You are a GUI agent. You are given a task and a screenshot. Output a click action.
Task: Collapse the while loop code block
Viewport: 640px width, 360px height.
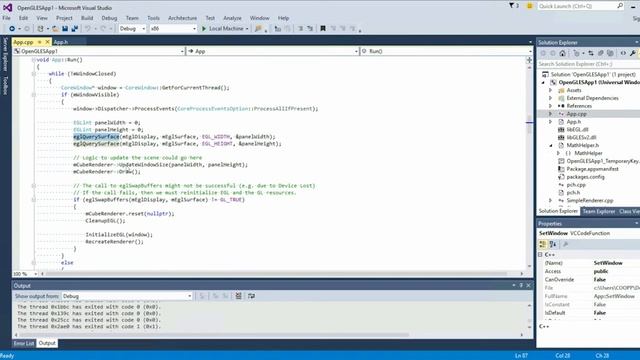click(33, 74)
